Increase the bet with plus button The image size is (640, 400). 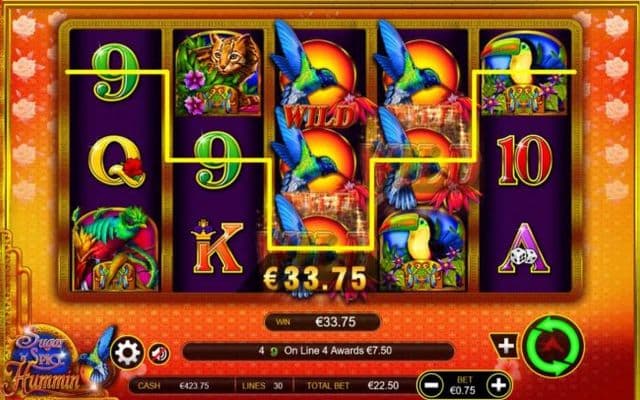[x=498, y=385]
